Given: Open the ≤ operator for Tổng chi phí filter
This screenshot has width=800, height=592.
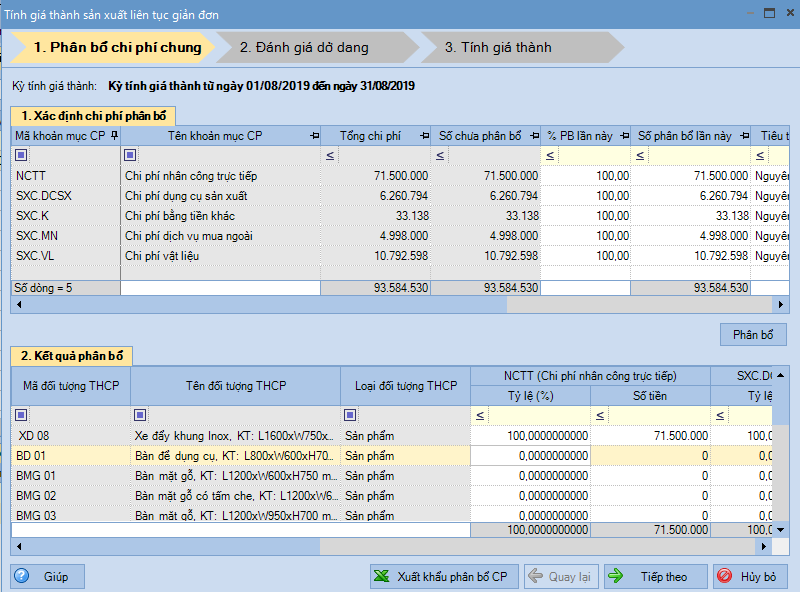Looking at the screenshot, I should (x=330, y=155).
